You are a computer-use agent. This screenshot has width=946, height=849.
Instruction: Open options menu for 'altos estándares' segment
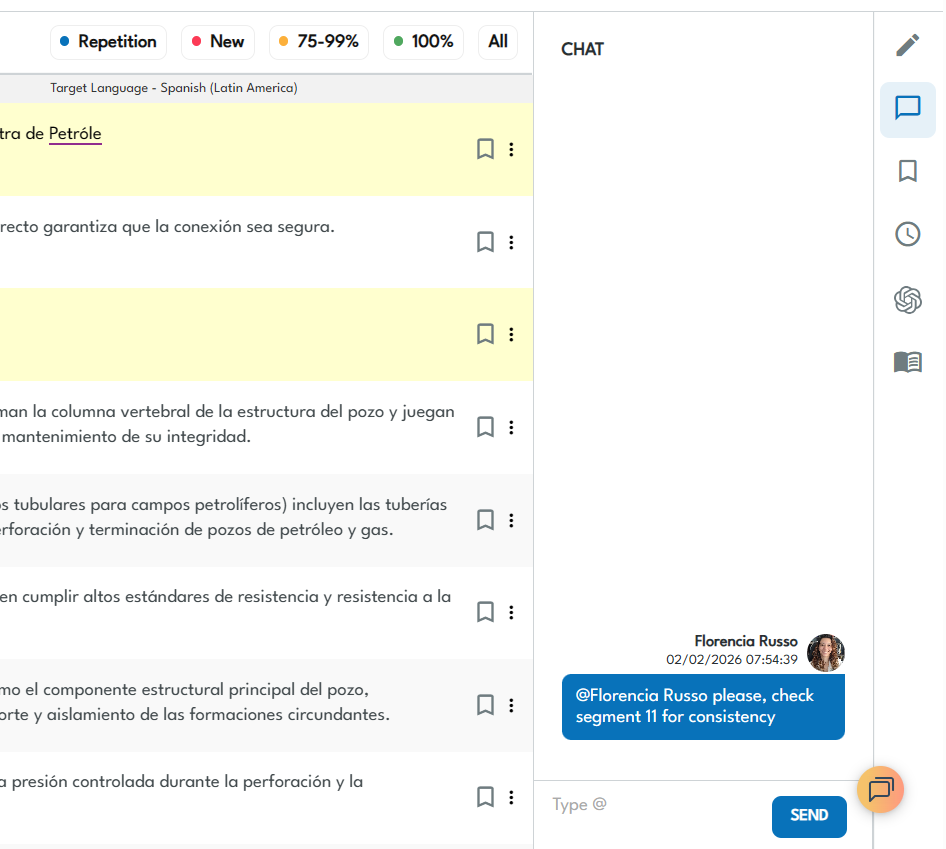(x=511, y=612)
